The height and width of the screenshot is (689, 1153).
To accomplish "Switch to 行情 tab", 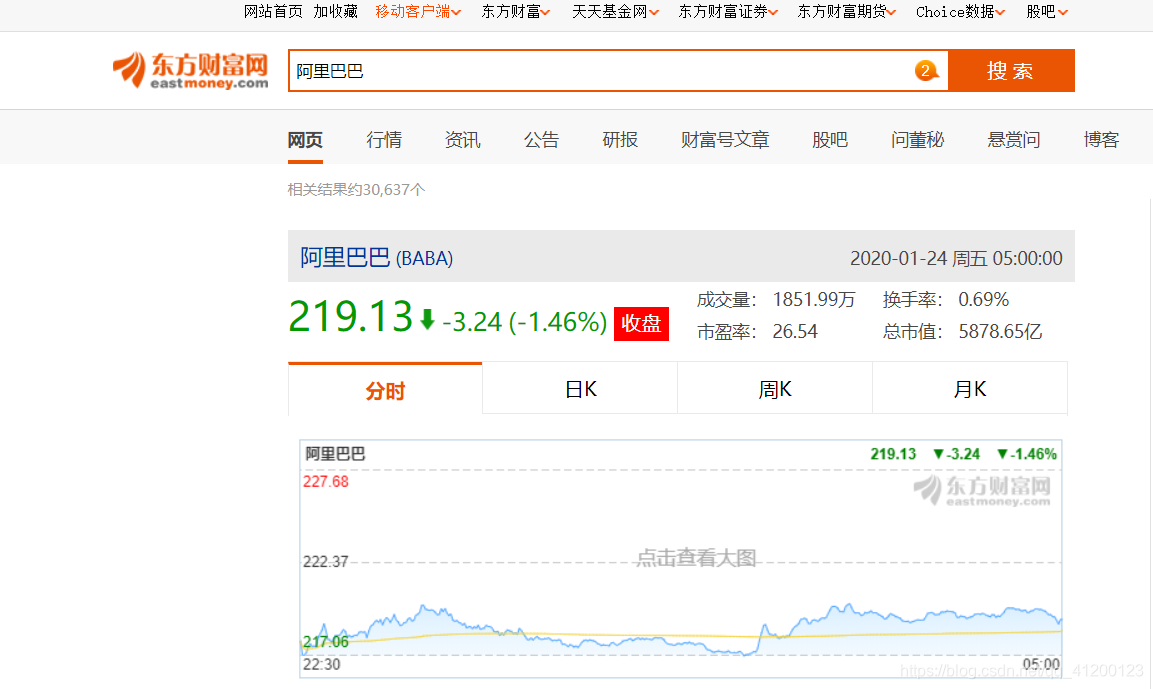I will [384, 140].
